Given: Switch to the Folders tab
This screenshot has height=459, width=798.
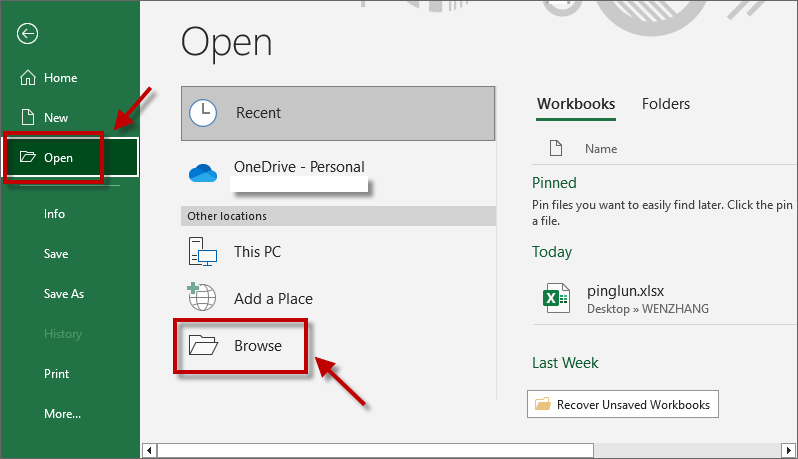Looking at the screenshot, I should [x=666, y=104].
